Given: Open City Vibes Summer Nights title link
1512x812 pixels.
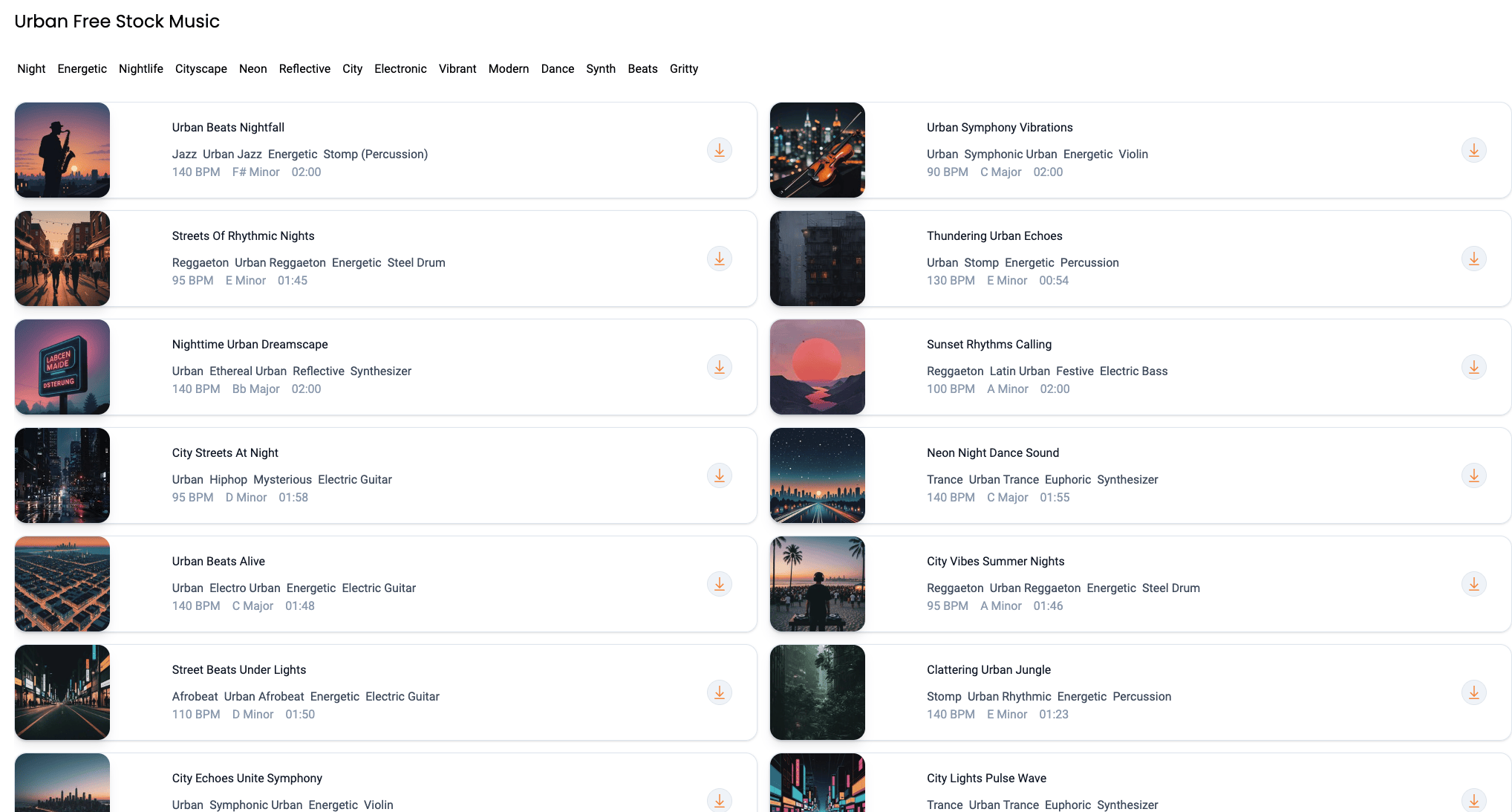Looking at the screenshot, I should coord(995,561).
